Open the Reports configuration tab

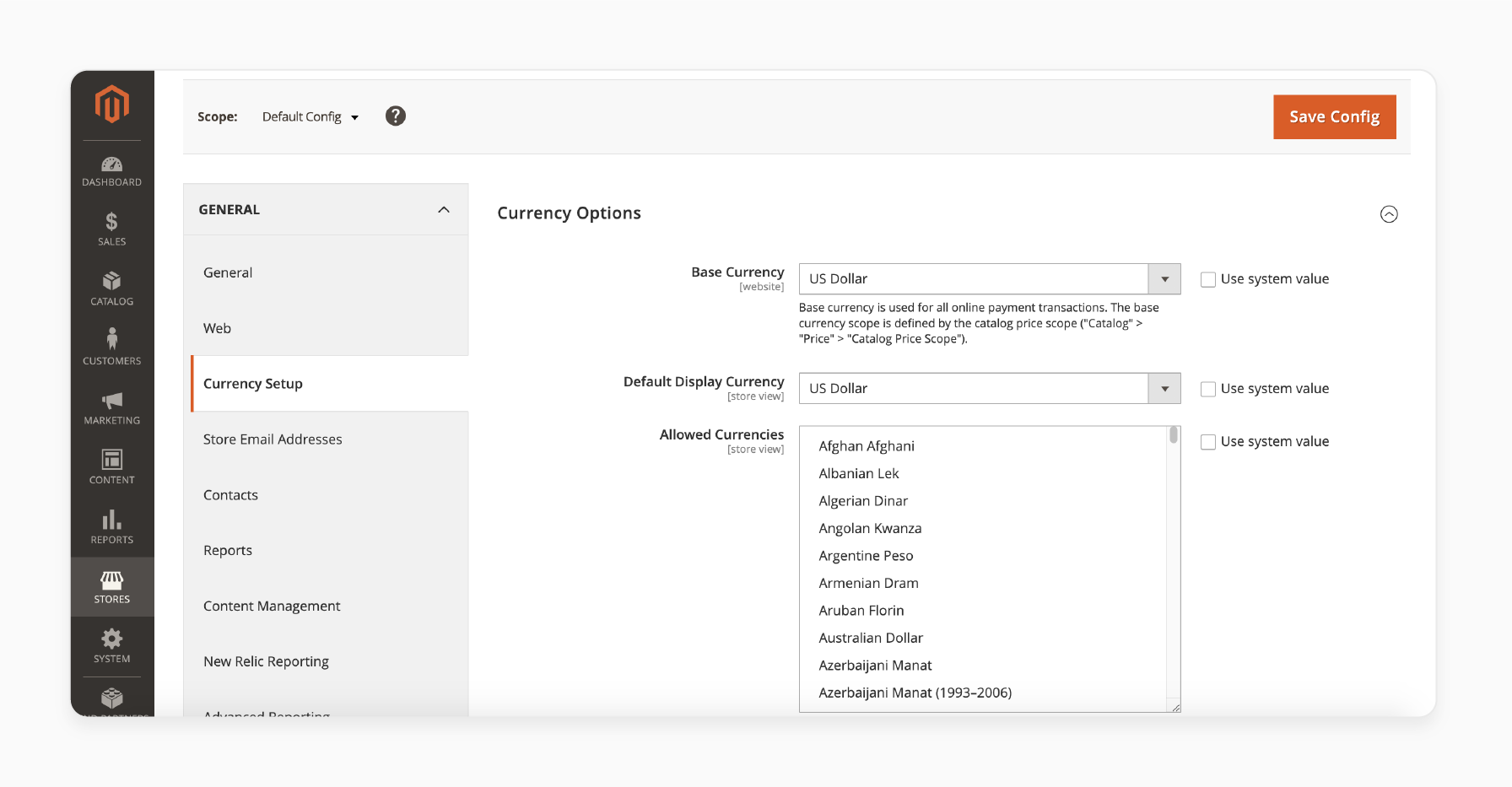(326, 550)
